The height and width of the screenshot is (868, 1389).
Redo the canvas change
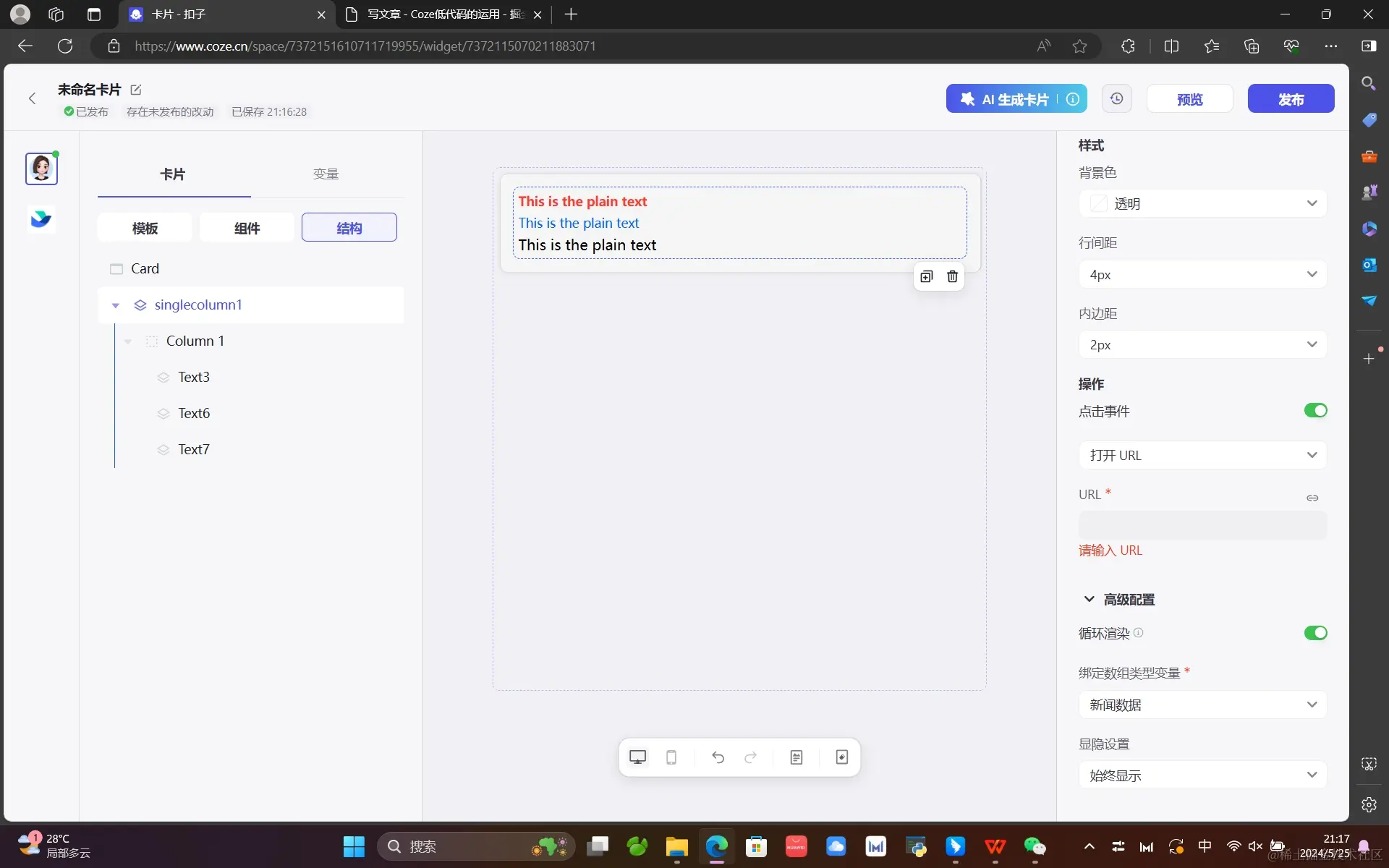(x=751, y=757)
